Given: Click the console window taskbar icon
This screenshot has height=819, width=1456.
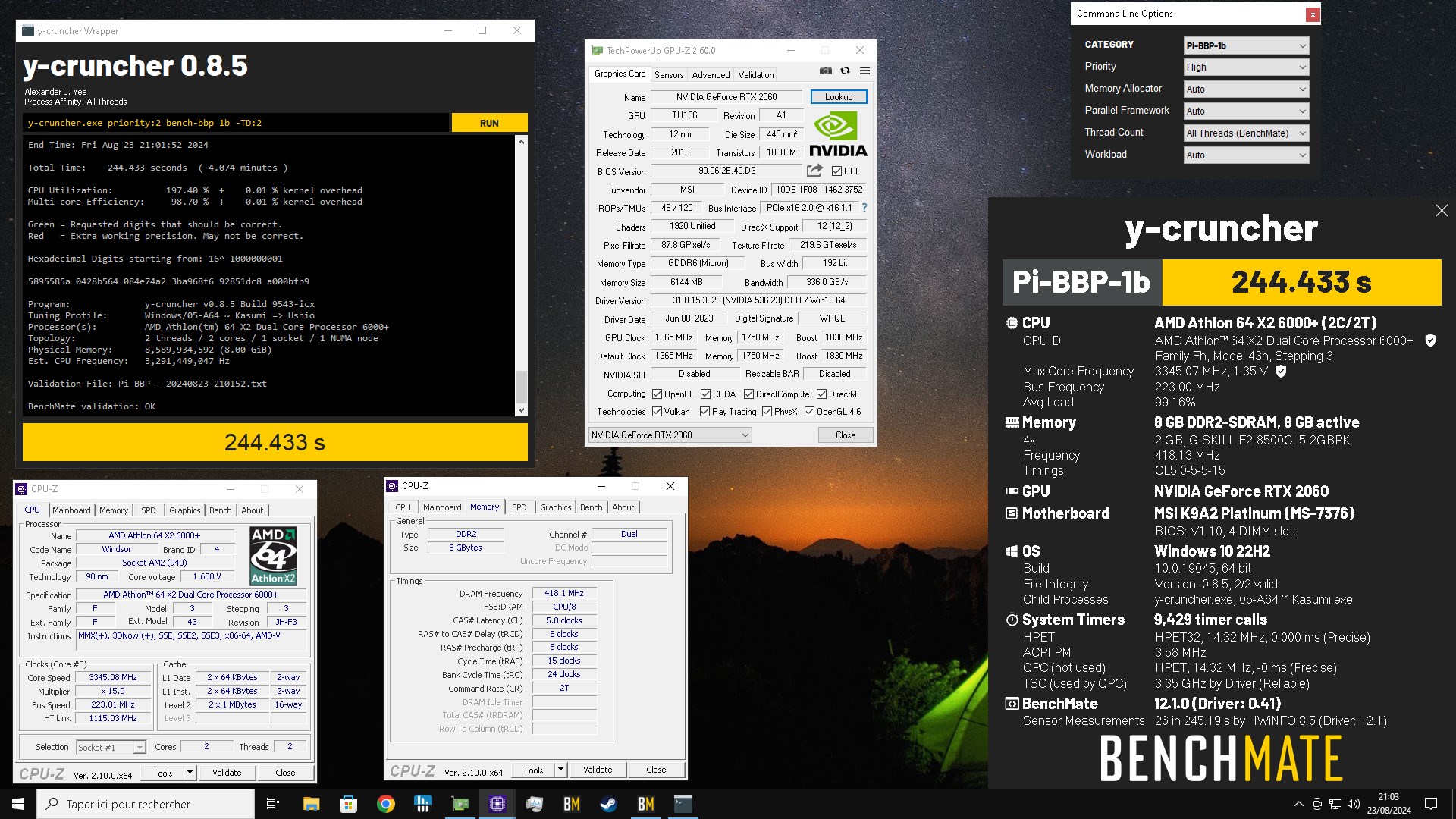Looking at the screenshot, I should [682, 804].
